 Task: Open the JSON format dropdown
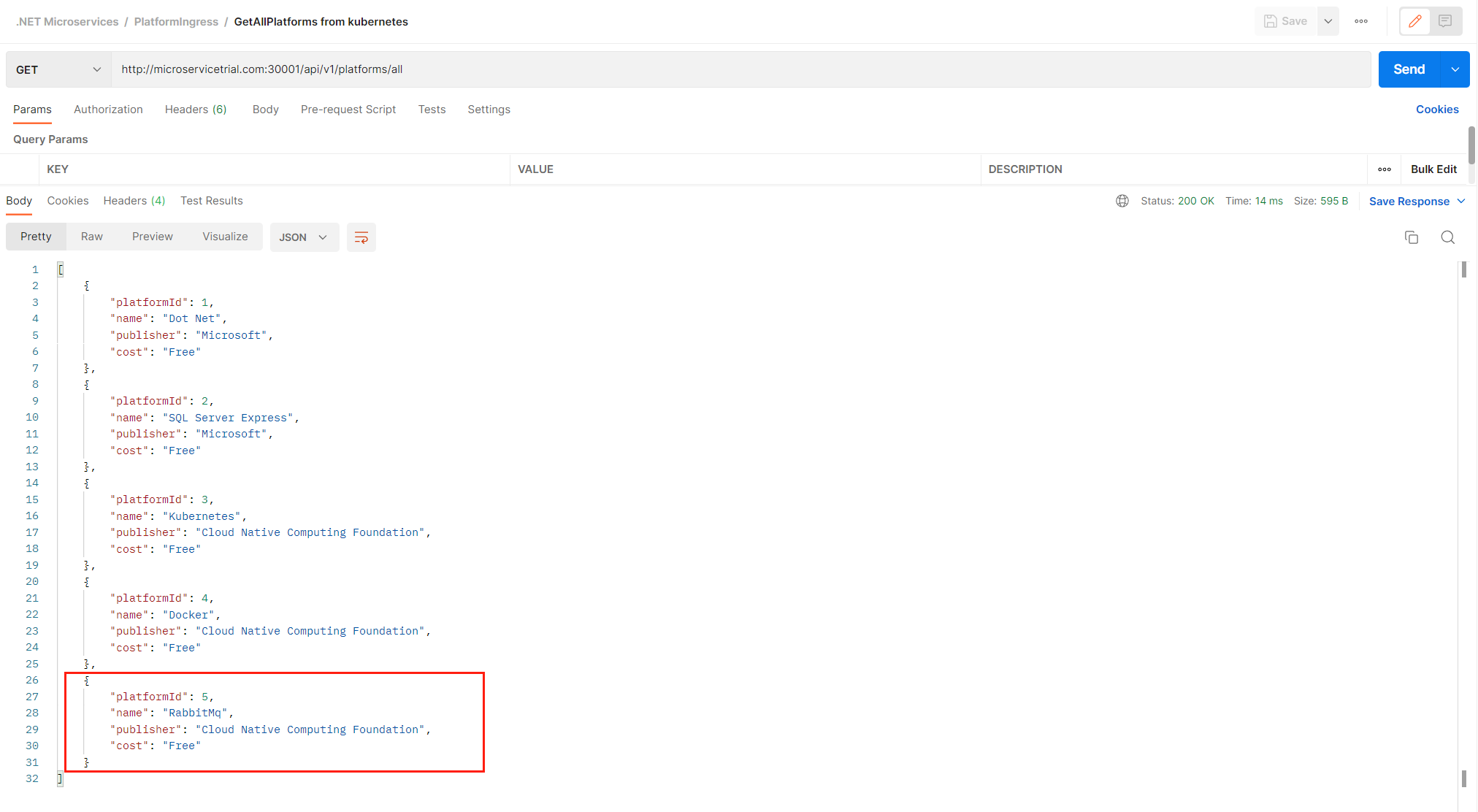(x=304, y=237)
